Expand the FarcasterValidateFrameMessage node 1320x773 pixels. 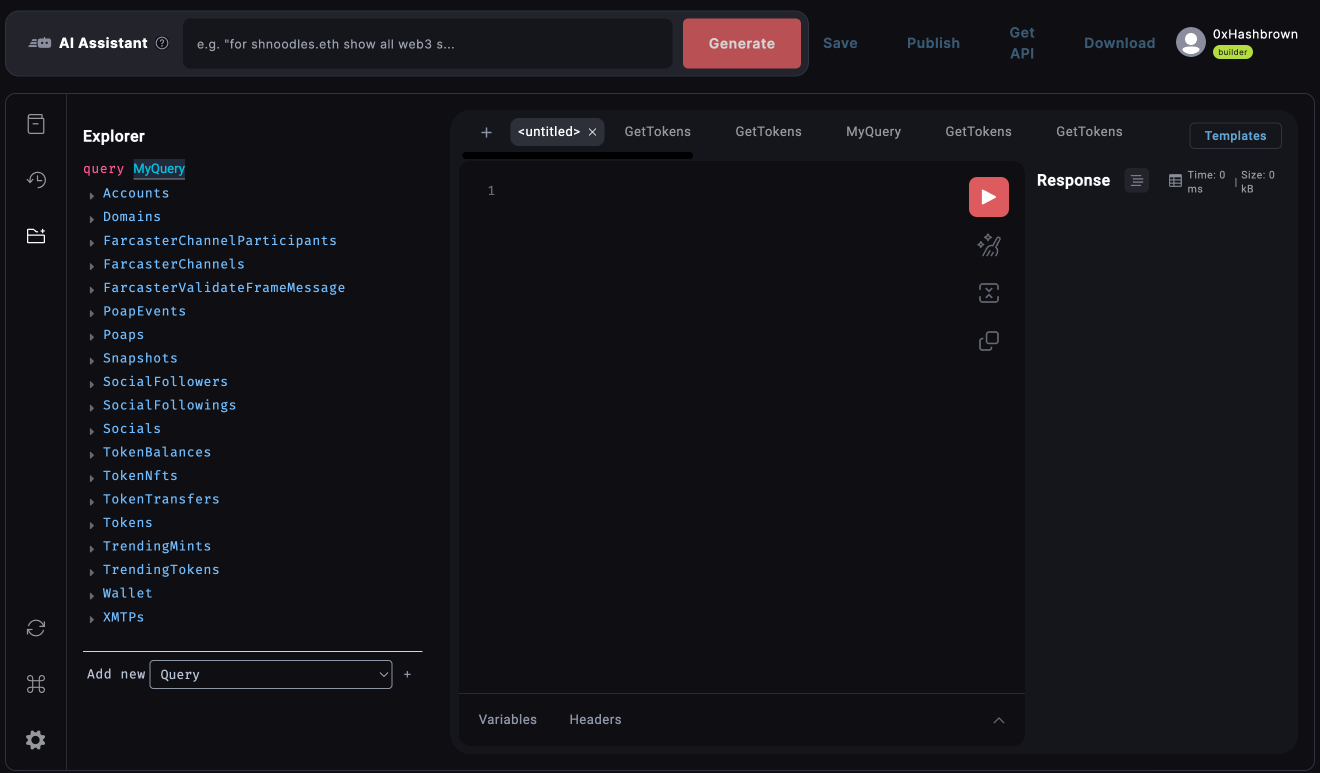pyautogui.click(x=92, y=289)
